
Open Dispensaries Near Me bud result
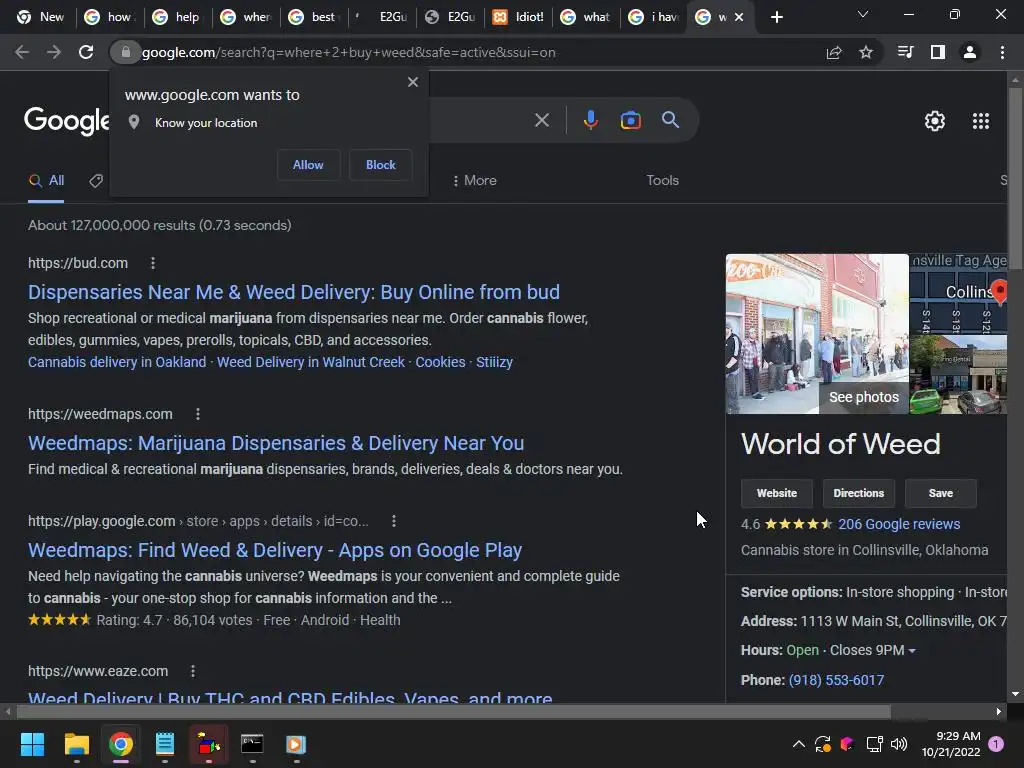point(294,292)
